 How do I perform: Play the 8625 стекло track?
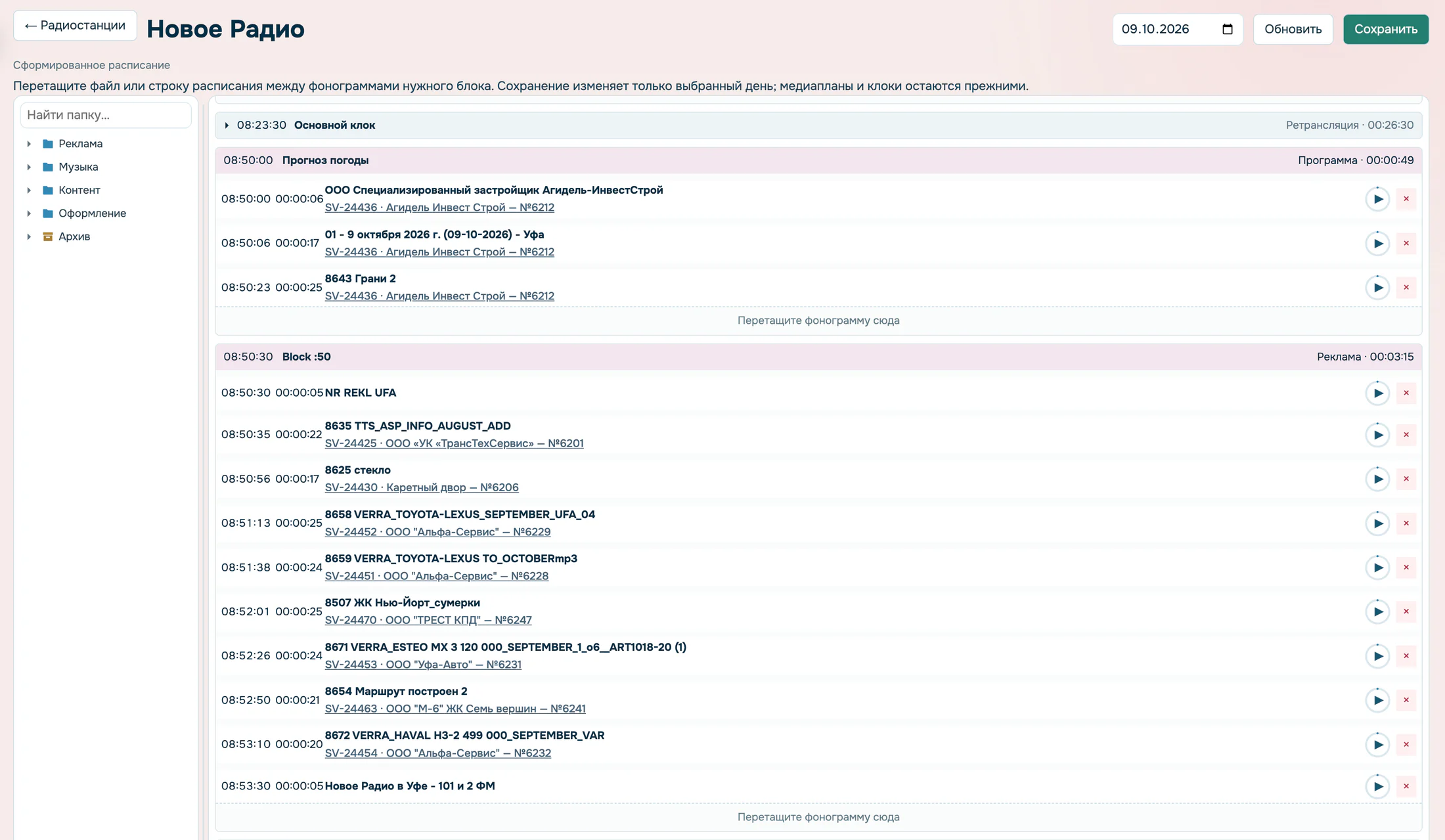point(1377,479)
